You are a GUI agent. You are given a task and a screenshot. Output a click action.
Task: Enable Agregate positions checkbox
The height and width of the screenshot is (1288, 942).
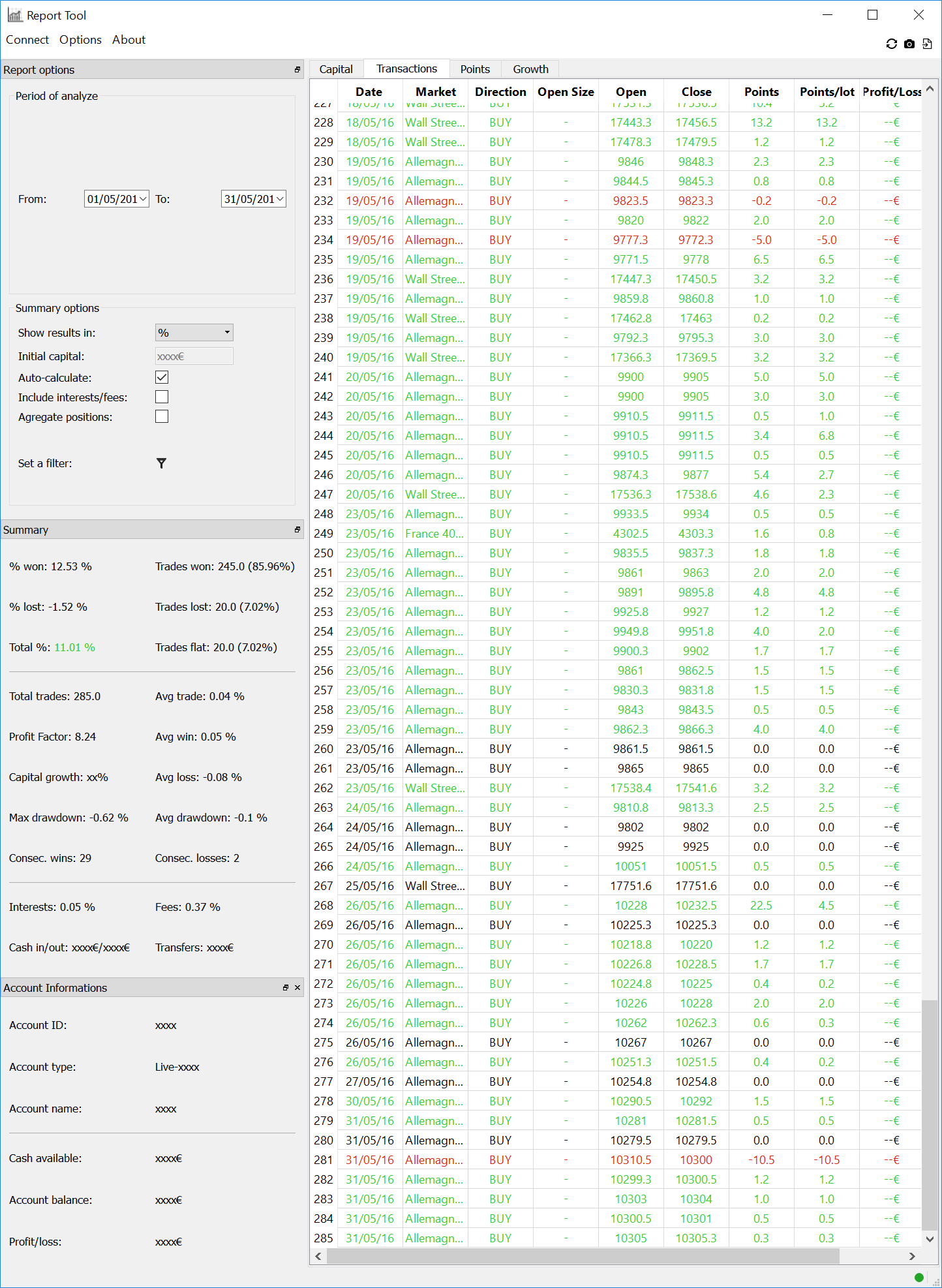[162, 416]
